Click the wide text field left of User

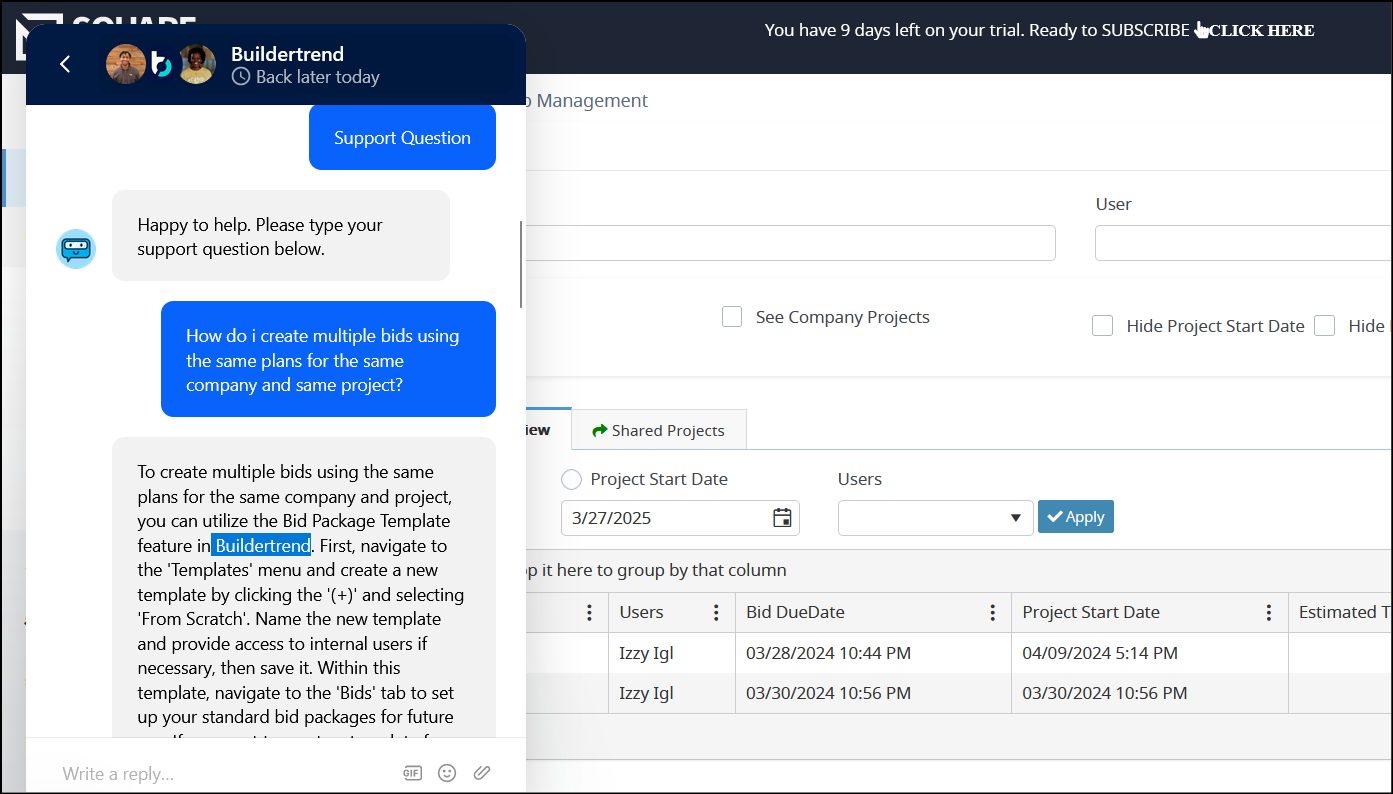[x=790, y=243]
